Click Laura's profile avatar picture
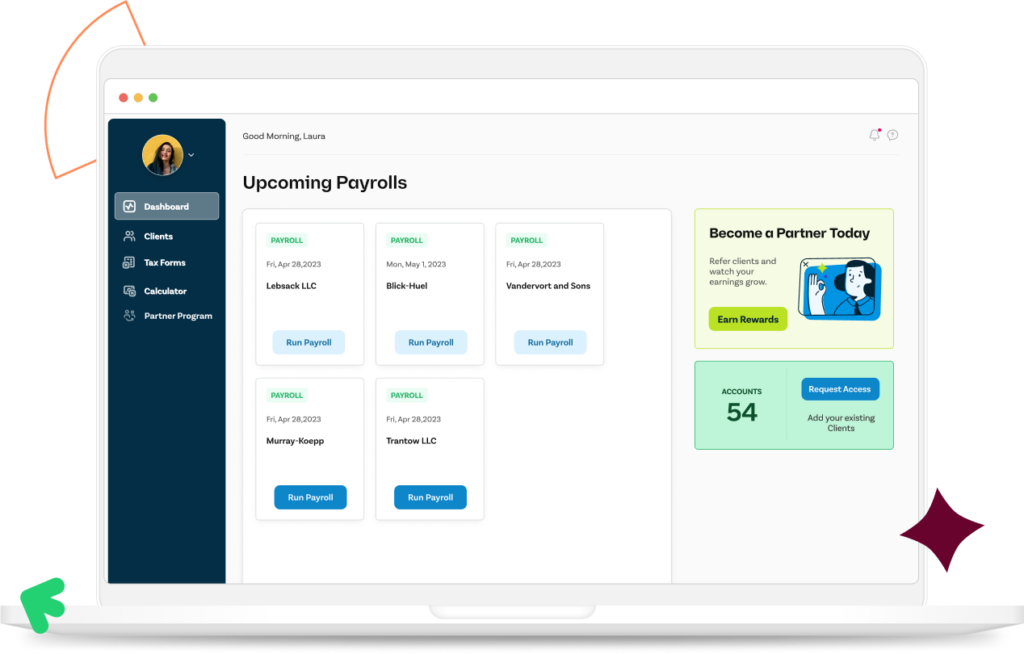 (x=162, y=156)
